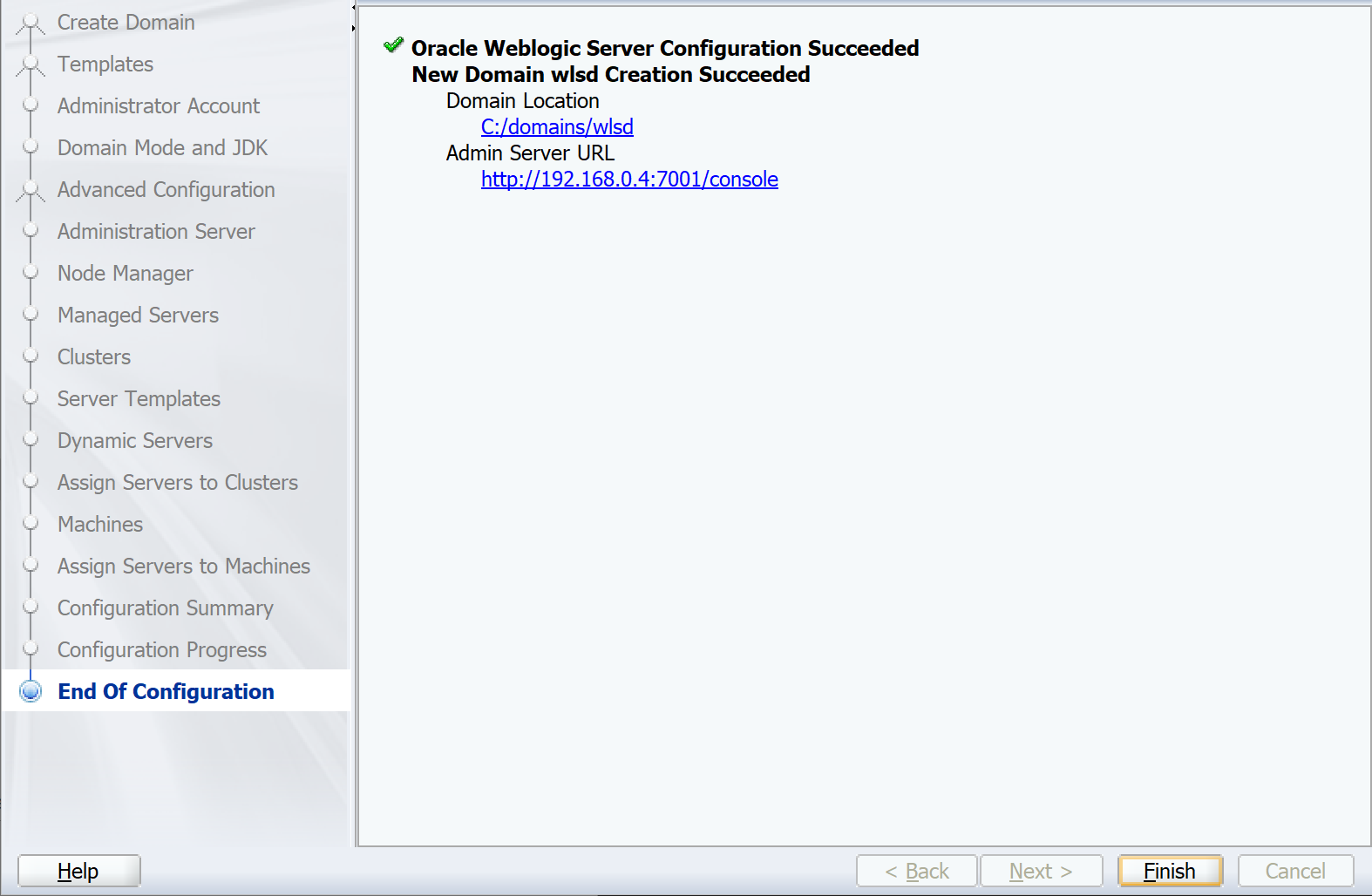The image size is (1372, 896).
Task: Click the Node Manager step bullet
Action: click(x=31, y=272)
